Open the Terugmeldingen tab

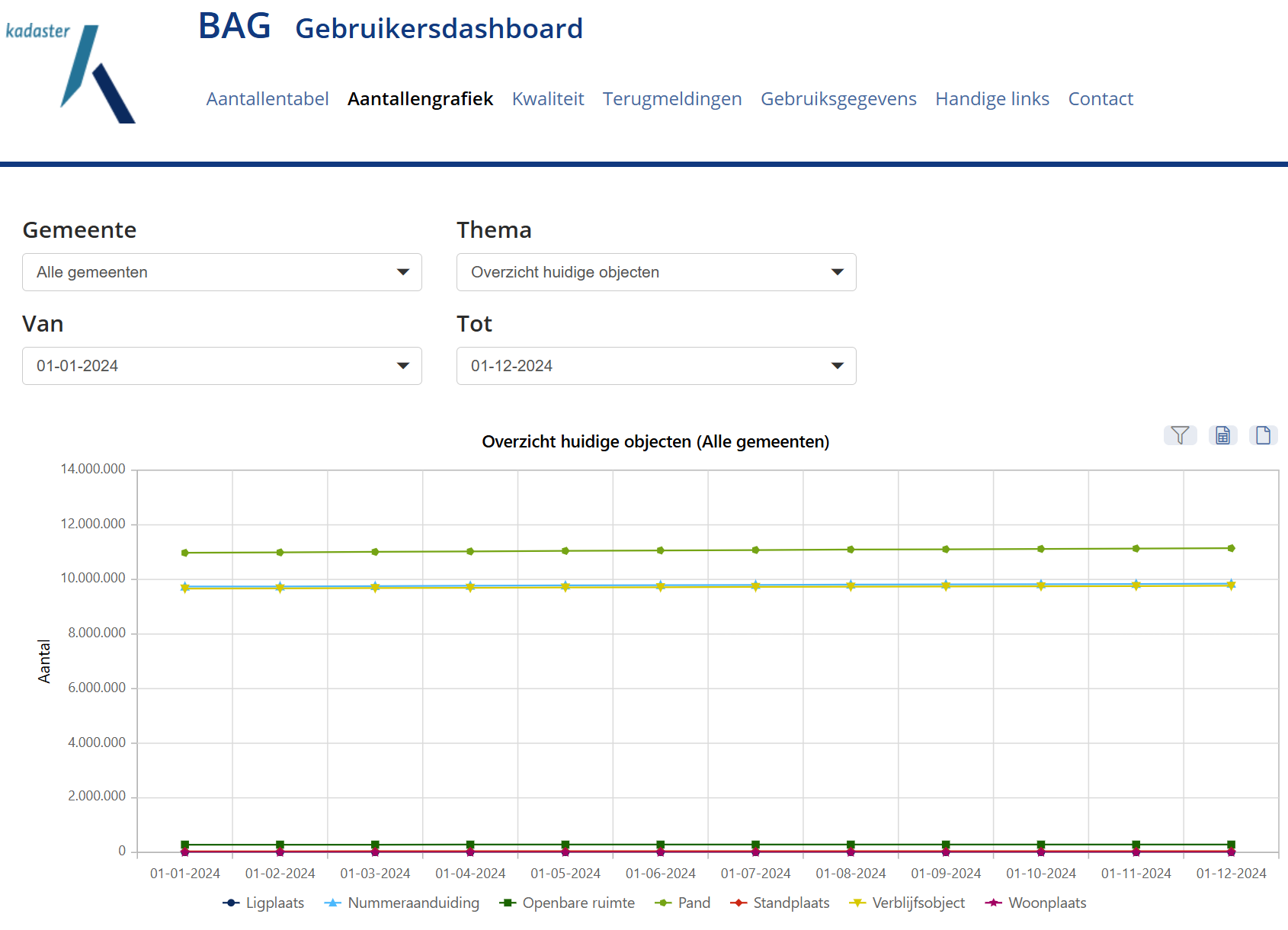click(672, 99)
